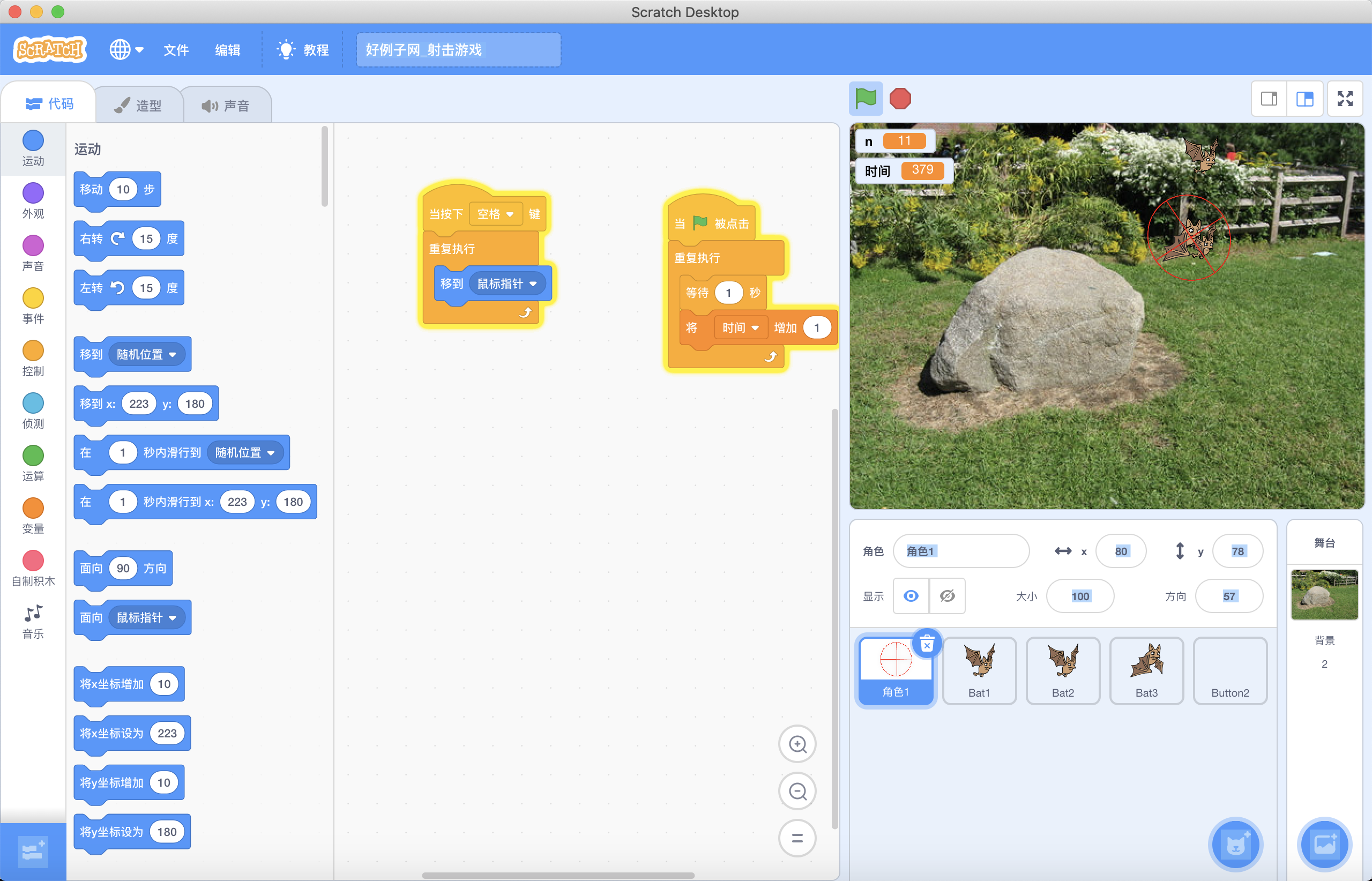Click the Scratch logo

tap(50, 50)
